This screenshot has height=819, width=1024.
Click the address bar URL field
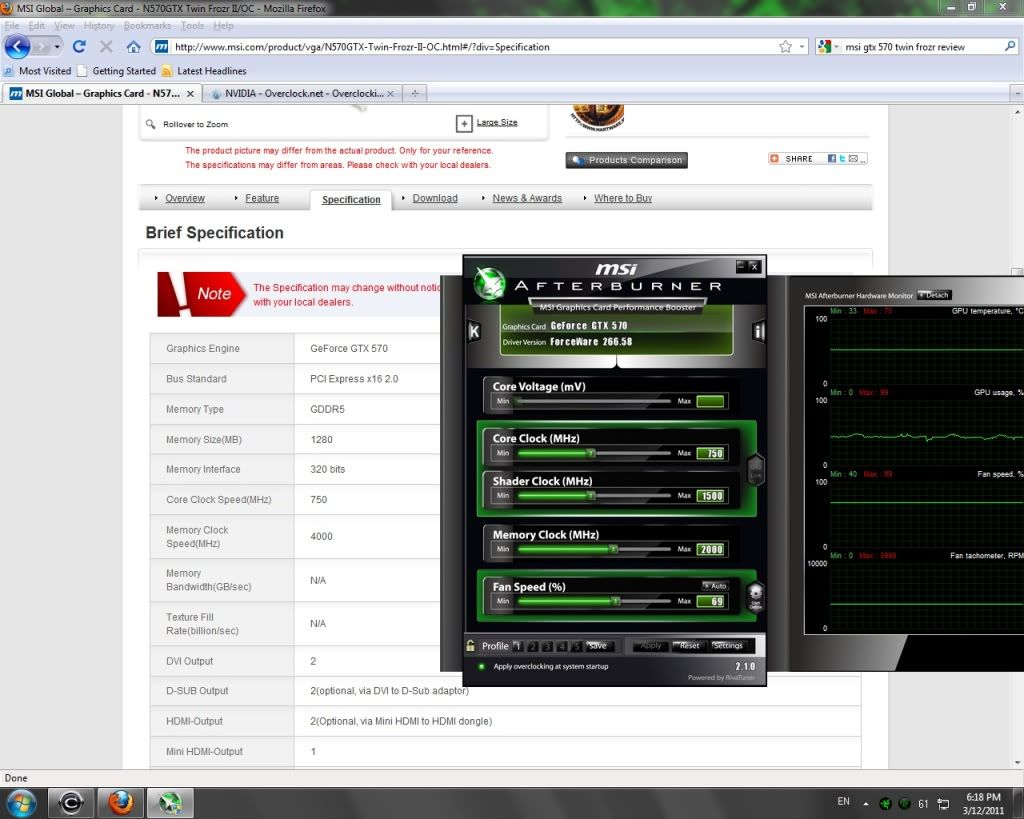470,46
